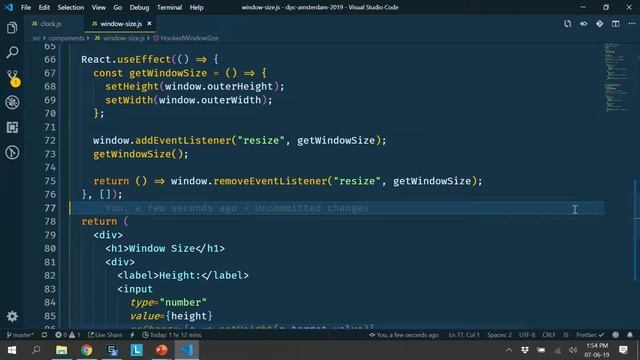Click the components breadcrumb segment
This screenshot has width=640, height=360.
click(66, 38)
